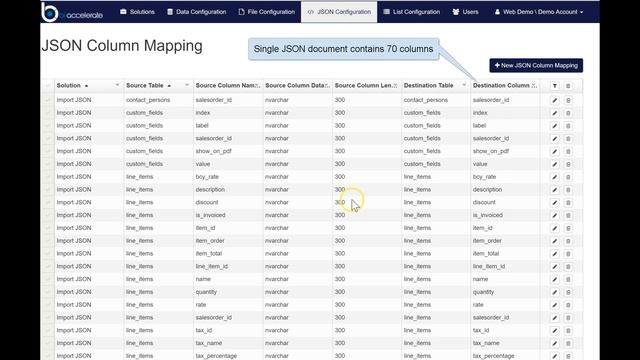The image size is (640, 360).
Task: Click the filter funnel icon in the table header
Action: click(555, 86)
